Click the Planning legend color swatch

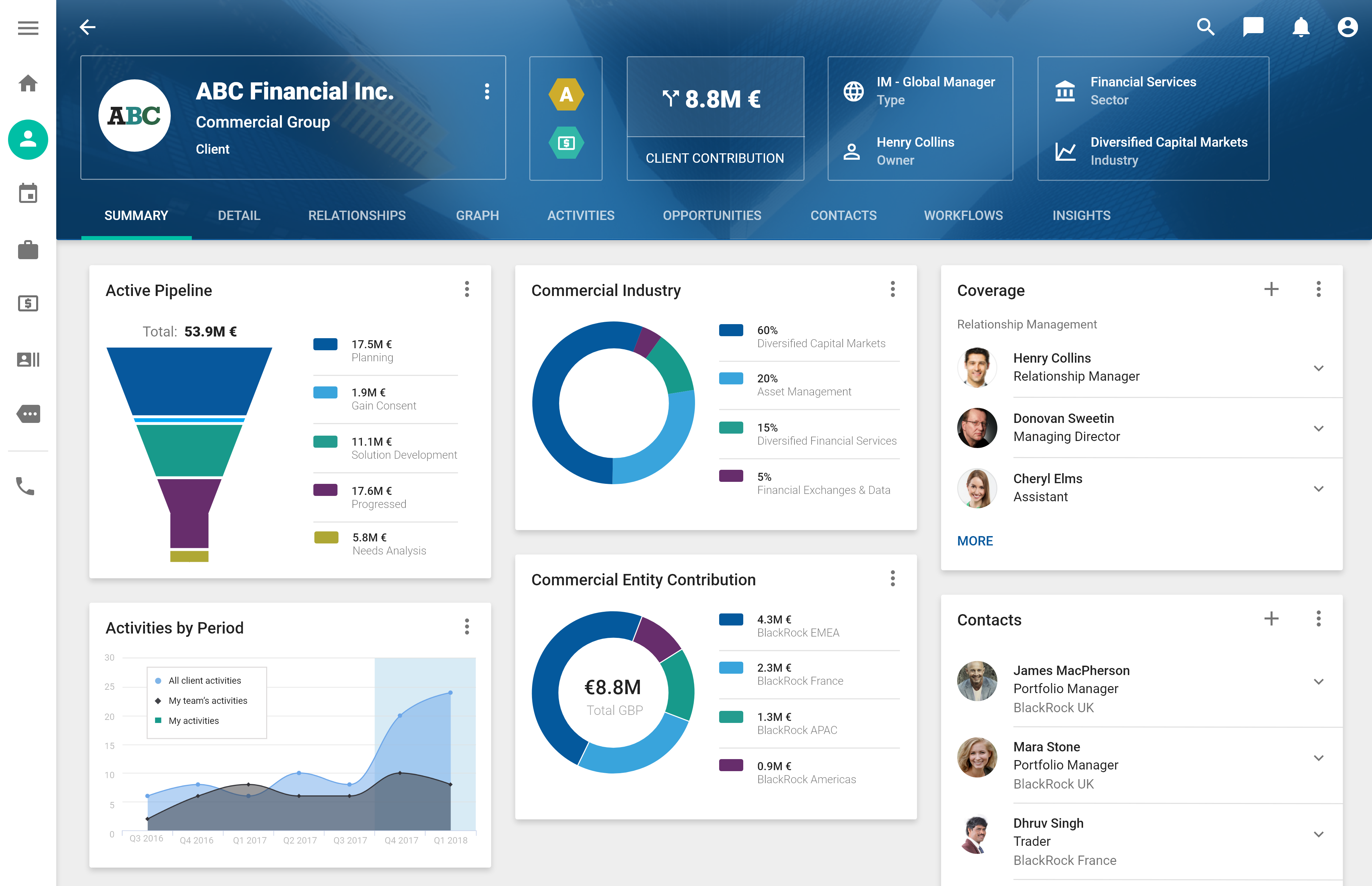click(325, 344)
